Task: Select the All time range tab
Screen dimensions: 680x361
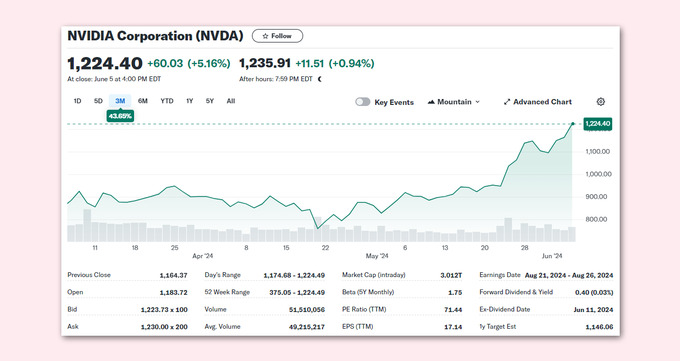Action: 231,101
